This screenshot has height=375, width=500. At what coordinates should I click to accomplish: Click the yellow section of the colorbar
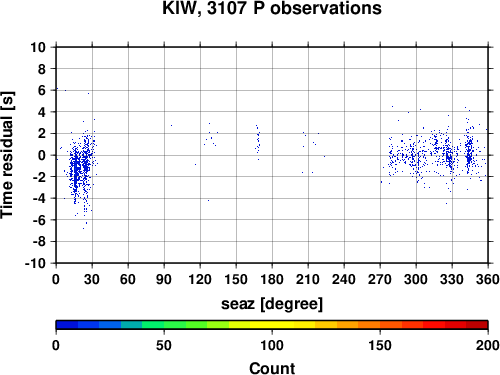272,325
